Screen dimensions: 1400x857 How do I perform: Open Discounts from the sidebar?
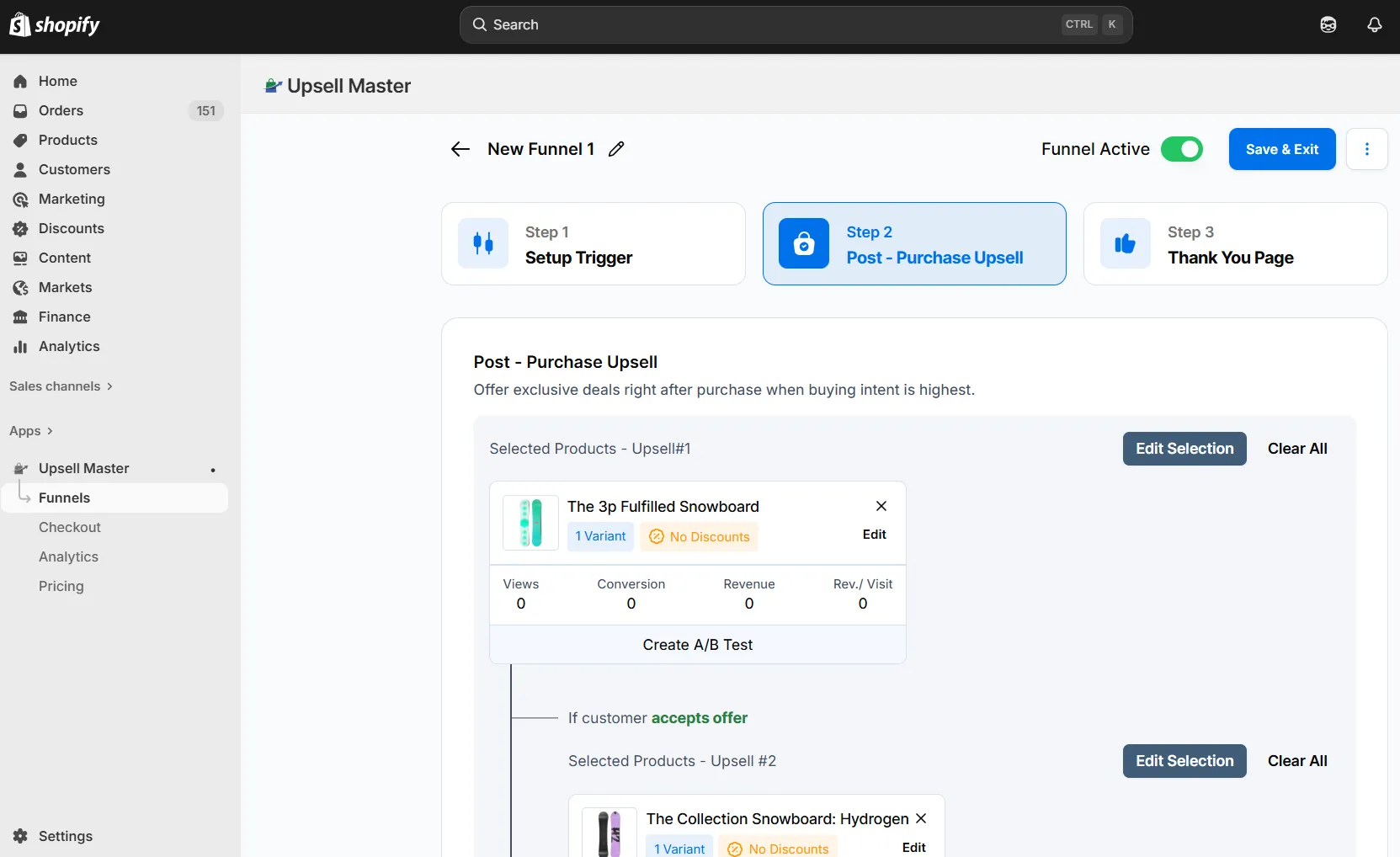(71, 228)
